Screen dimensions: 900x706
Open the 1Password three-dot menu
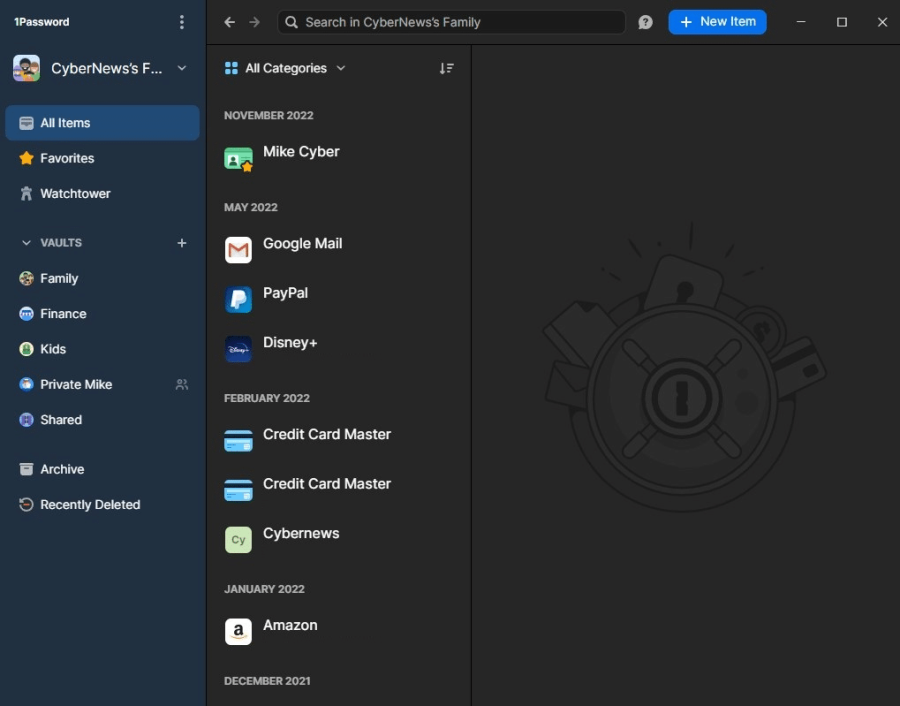coord(181,22)
